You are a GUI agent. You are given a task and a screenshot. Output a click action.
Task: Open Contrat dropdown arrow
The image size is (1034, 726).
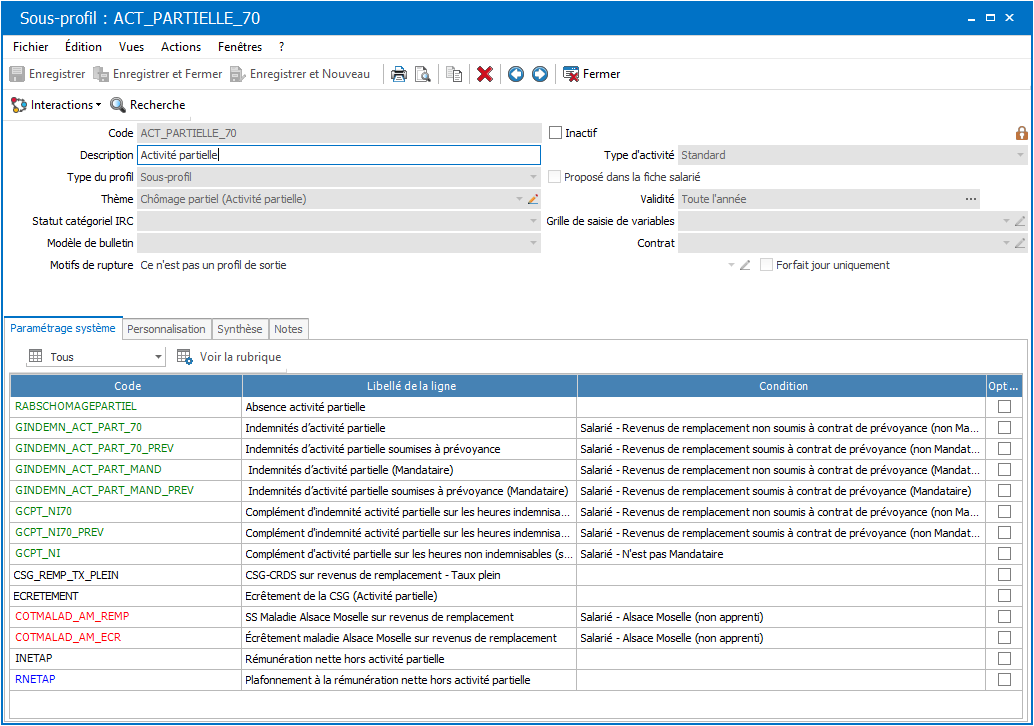click(x=1006, y=243)
